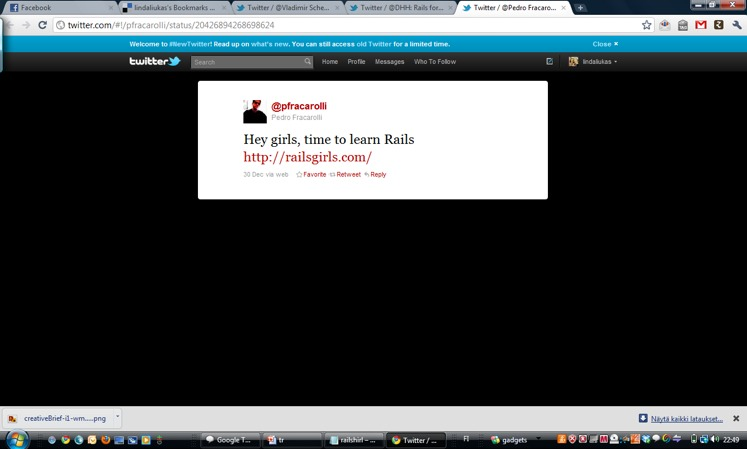Image resolution: width=747 pixels, height=449 pixels.
Task: Open the brown Z extension icon
Action: pos(718,24)
